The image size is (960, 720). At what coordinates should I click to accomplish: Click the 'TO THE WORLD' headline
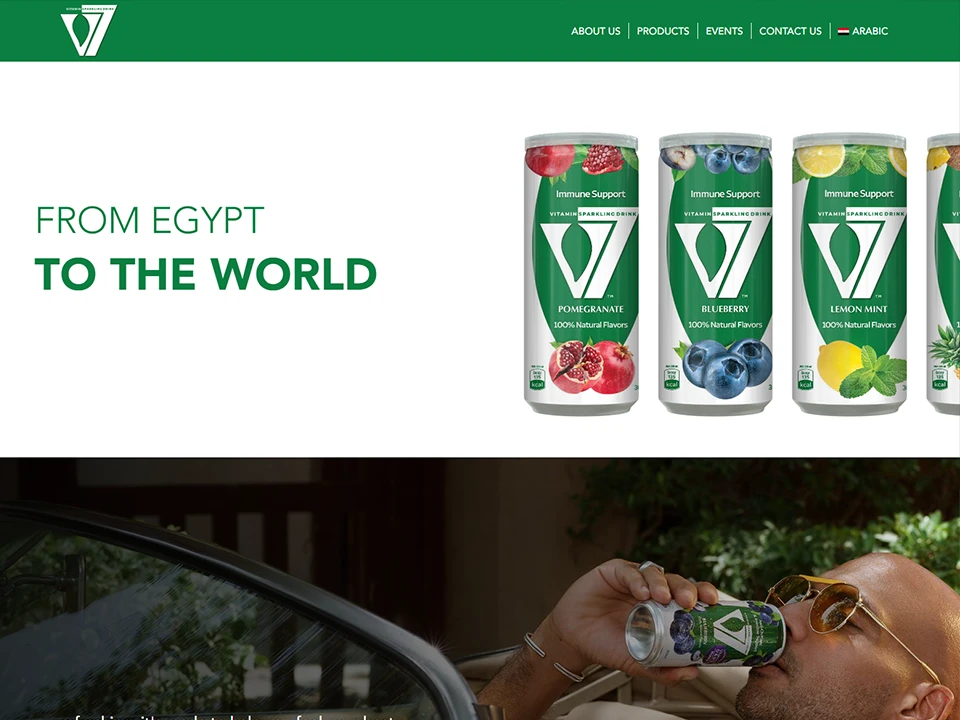click(206, 274)
